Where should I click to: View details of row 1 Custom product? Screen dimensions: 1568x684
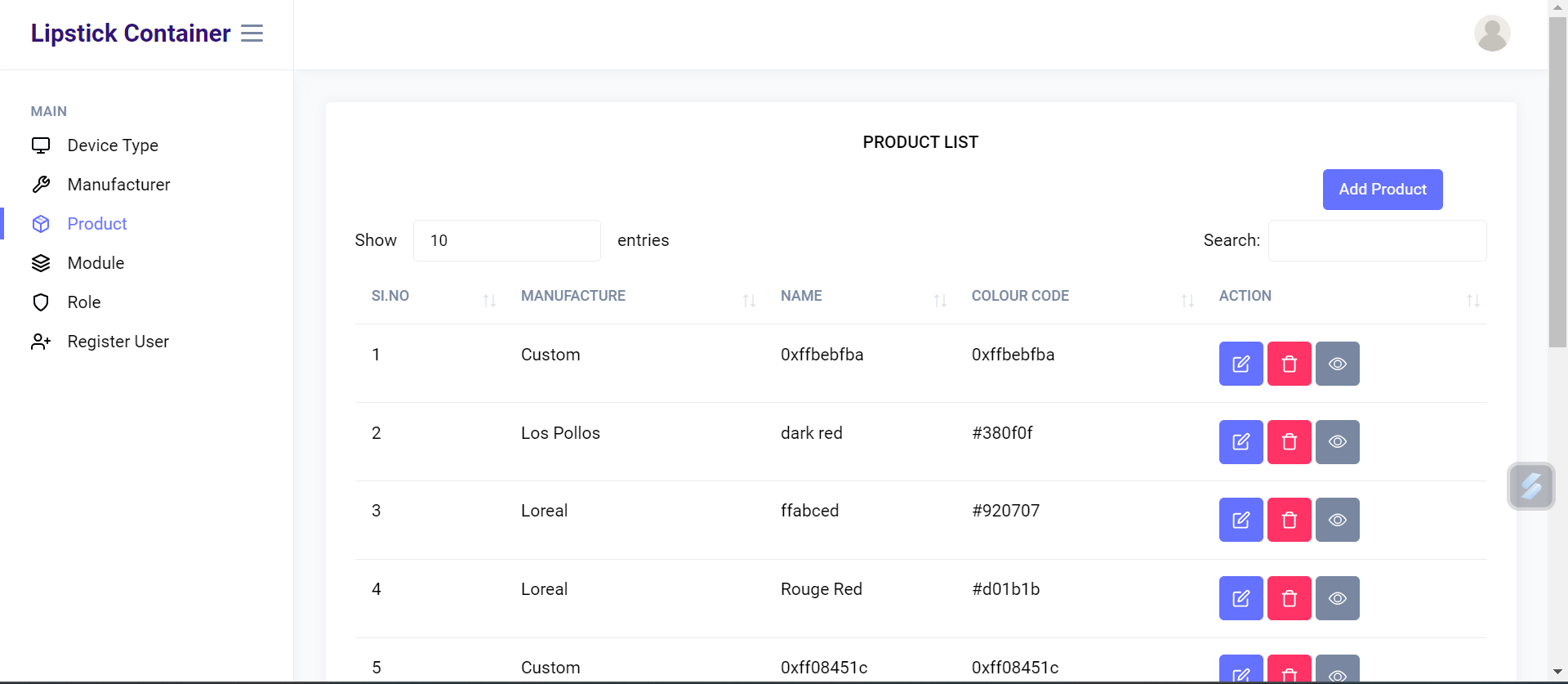tap(1337, 364)
